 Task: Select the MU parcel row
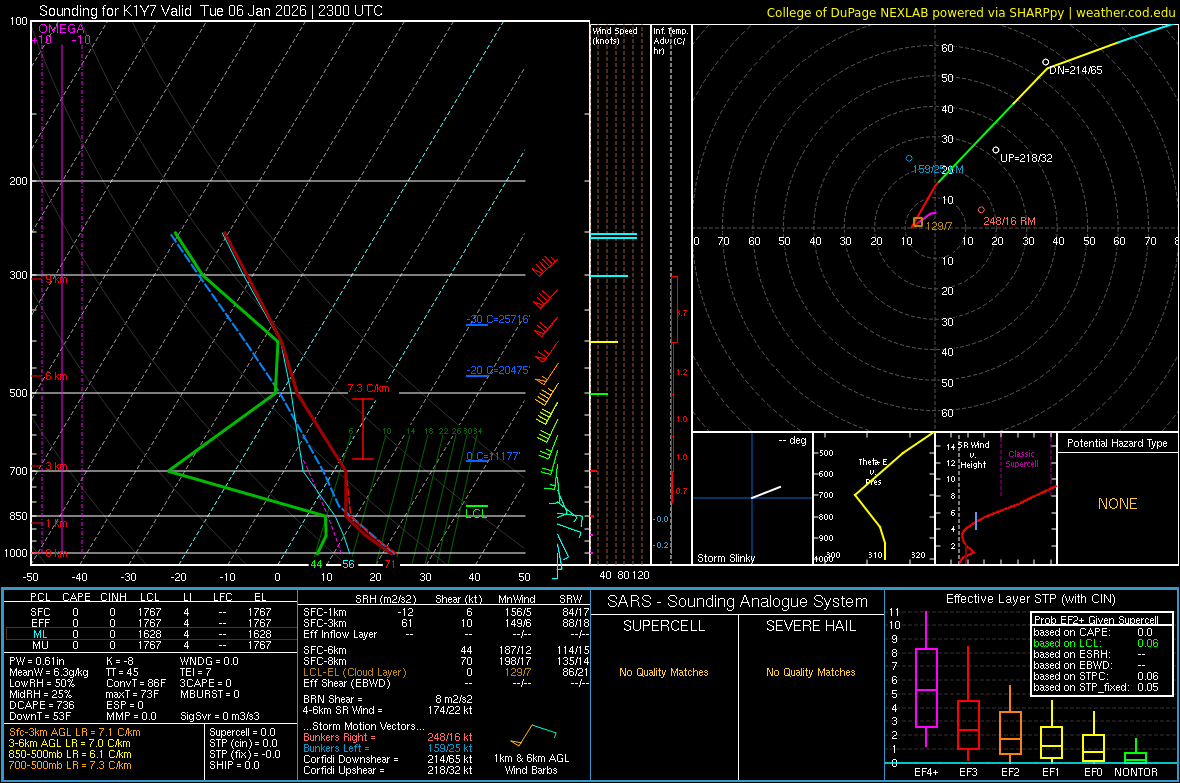(x=151, y=644)
